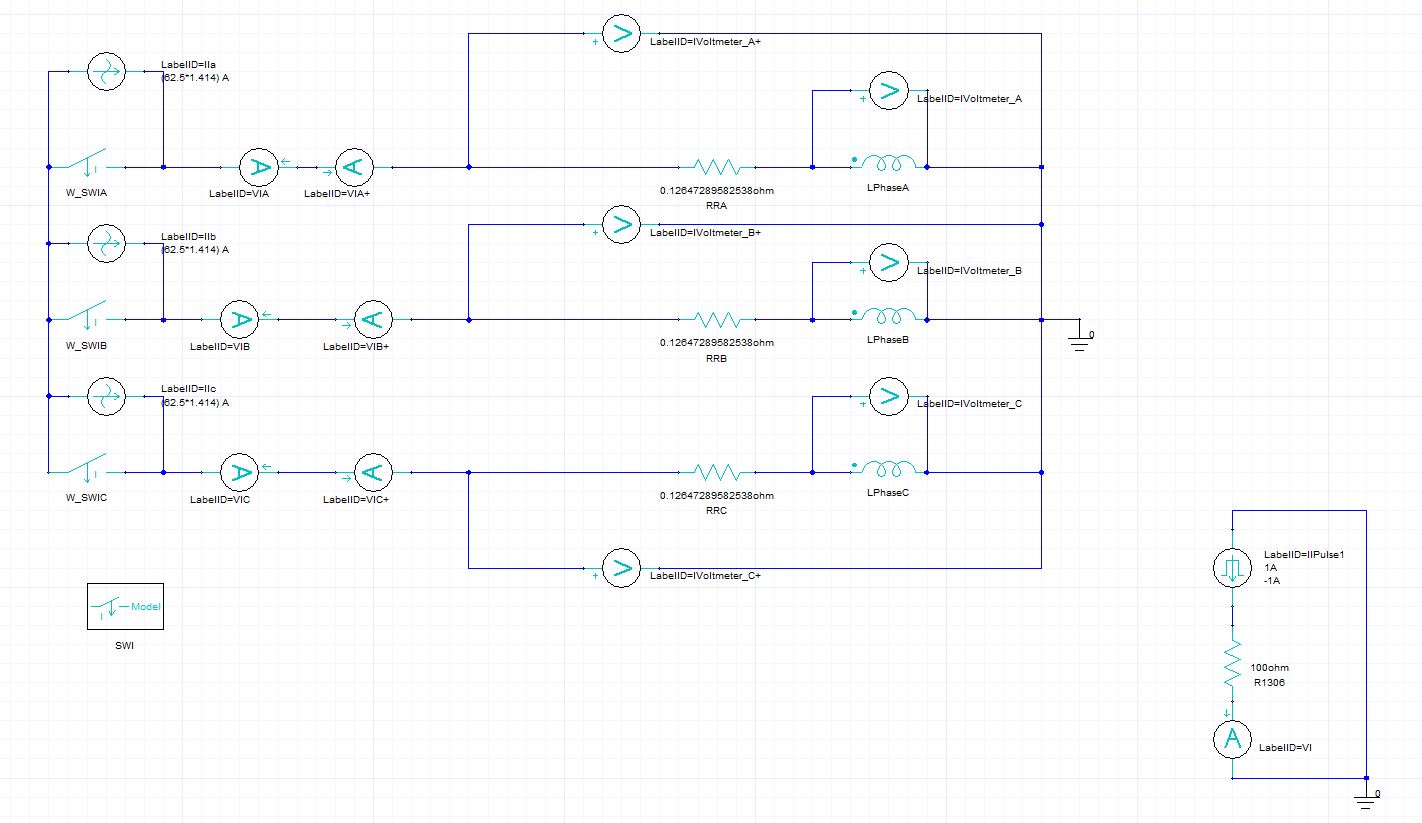Click the VIA+ ammeter symbol
1422x823 pixels.
coord(353,166)
